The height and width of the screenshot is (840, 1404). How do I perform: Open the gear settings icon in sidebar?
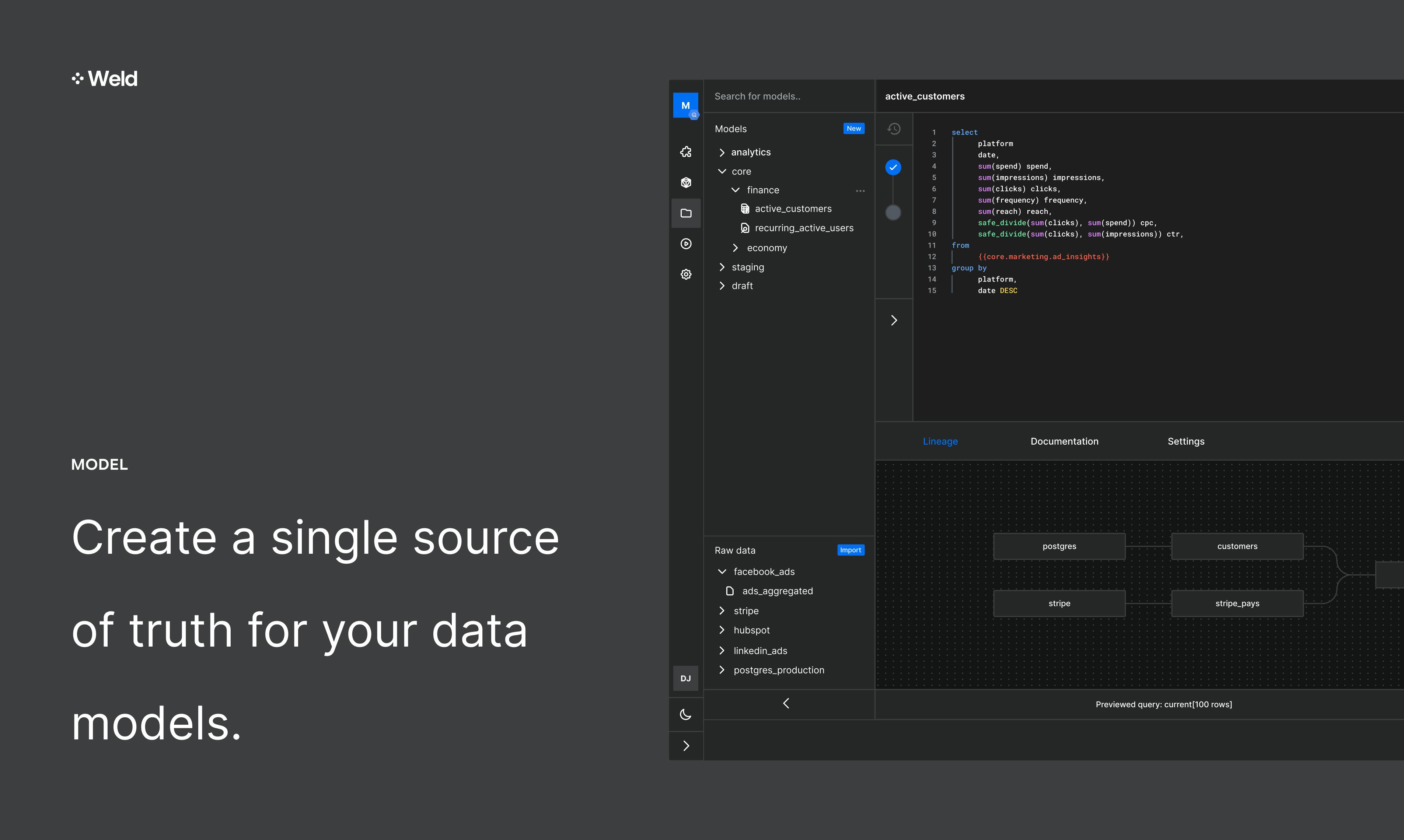tap(685, 274)
